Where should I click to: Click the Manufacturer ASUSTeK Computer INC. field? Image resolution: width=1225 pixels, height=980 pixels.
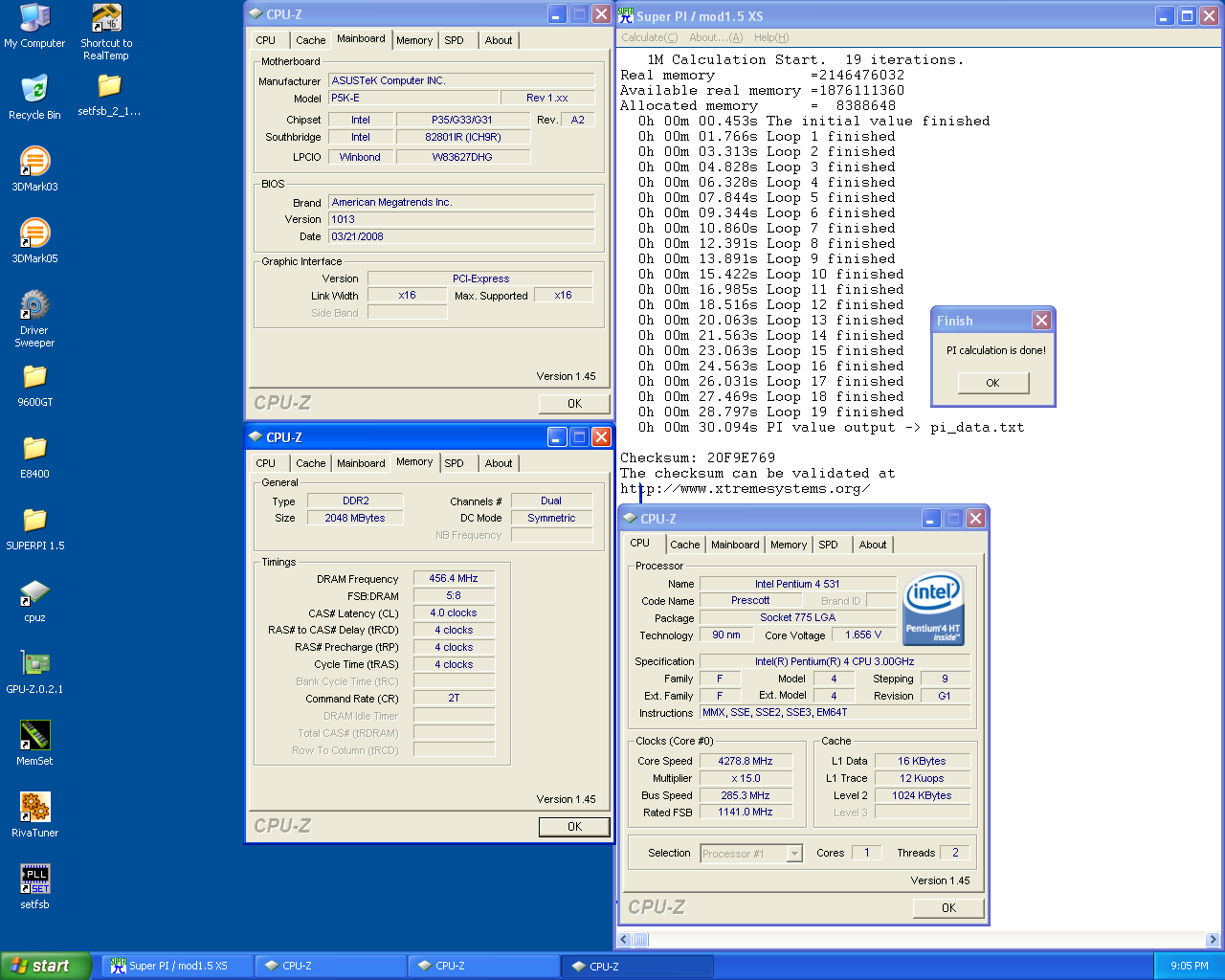pyautogui.click(x=461, y=80)
